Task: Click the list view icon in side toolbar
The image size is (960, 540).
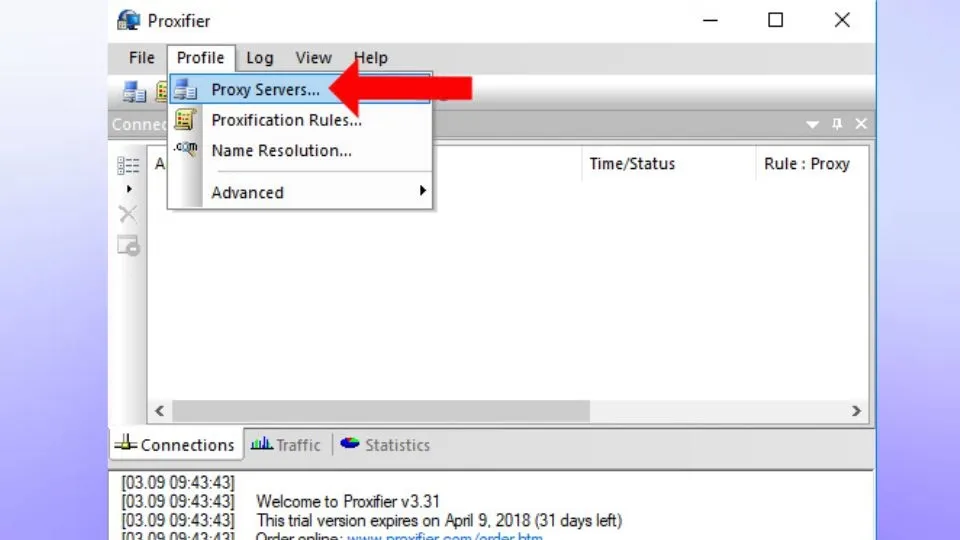Action: (x=128, y=165)
